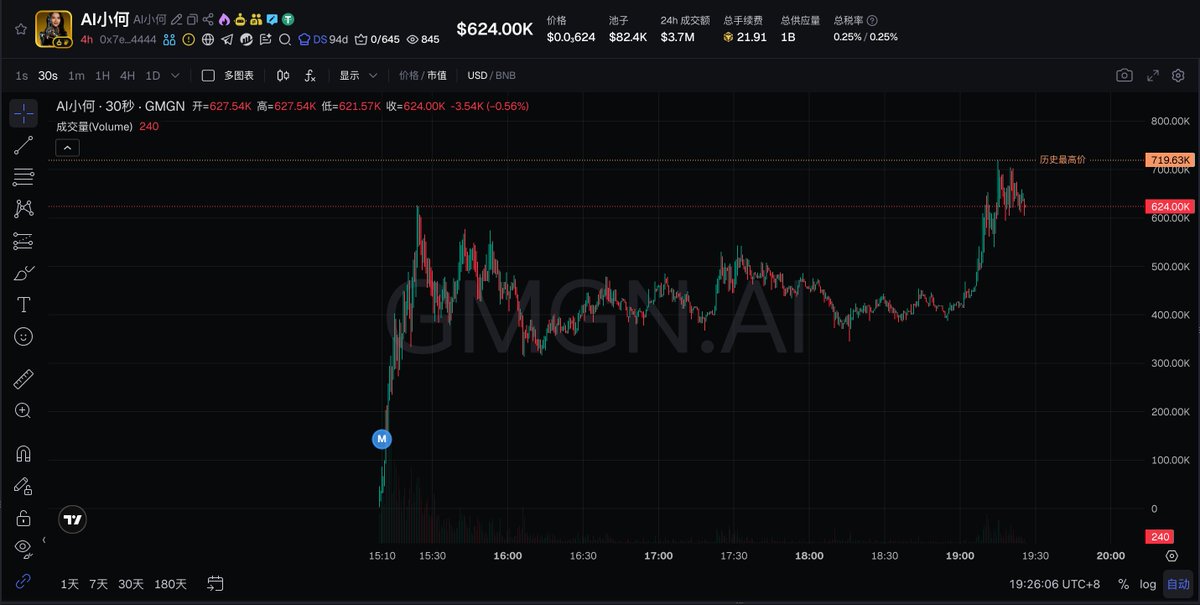
Task: Select the forecast position tool
Action: (24, 241)
